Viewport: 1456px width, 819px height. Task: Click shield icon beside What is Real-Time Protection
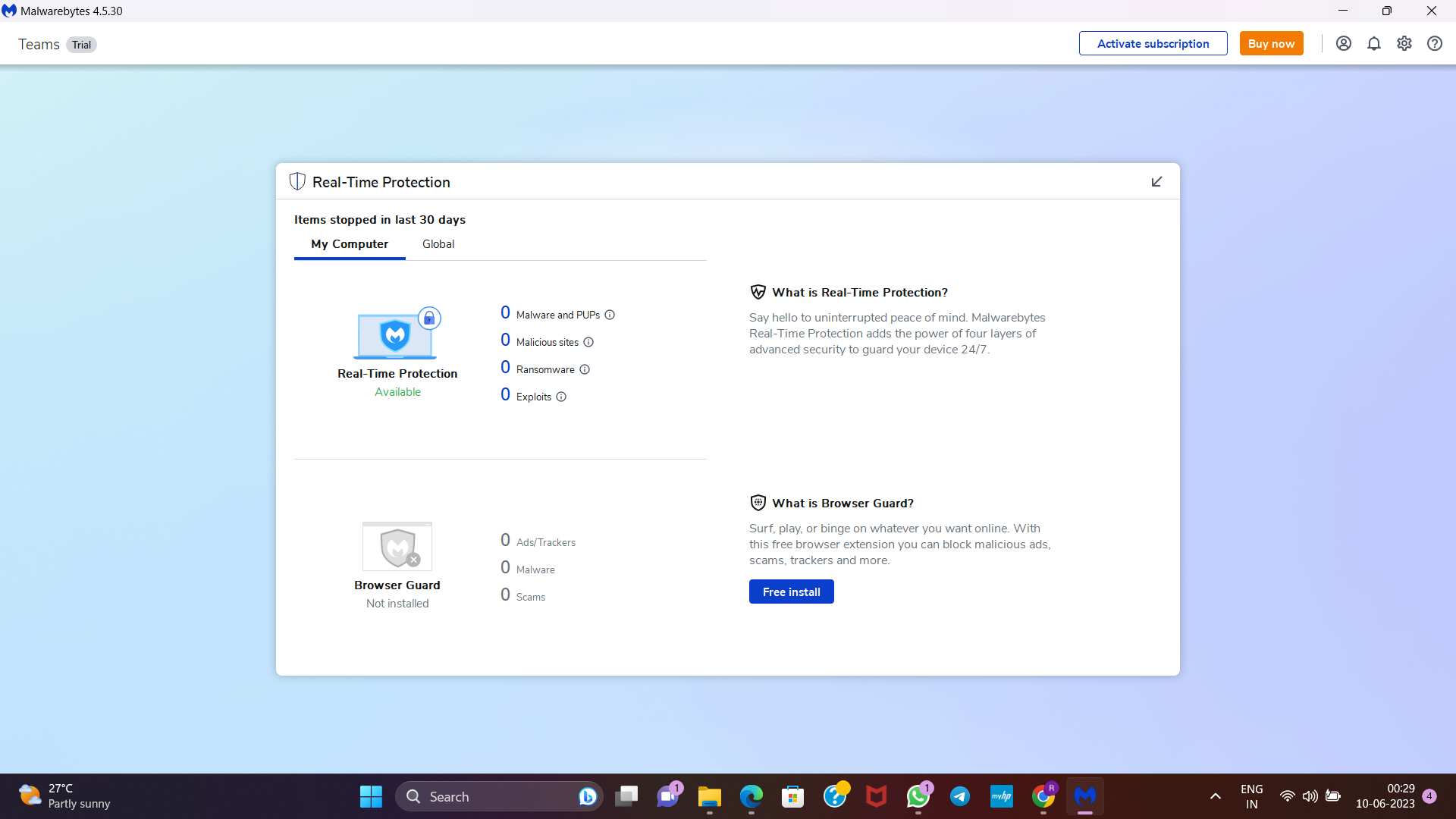[x=758, y=292]
